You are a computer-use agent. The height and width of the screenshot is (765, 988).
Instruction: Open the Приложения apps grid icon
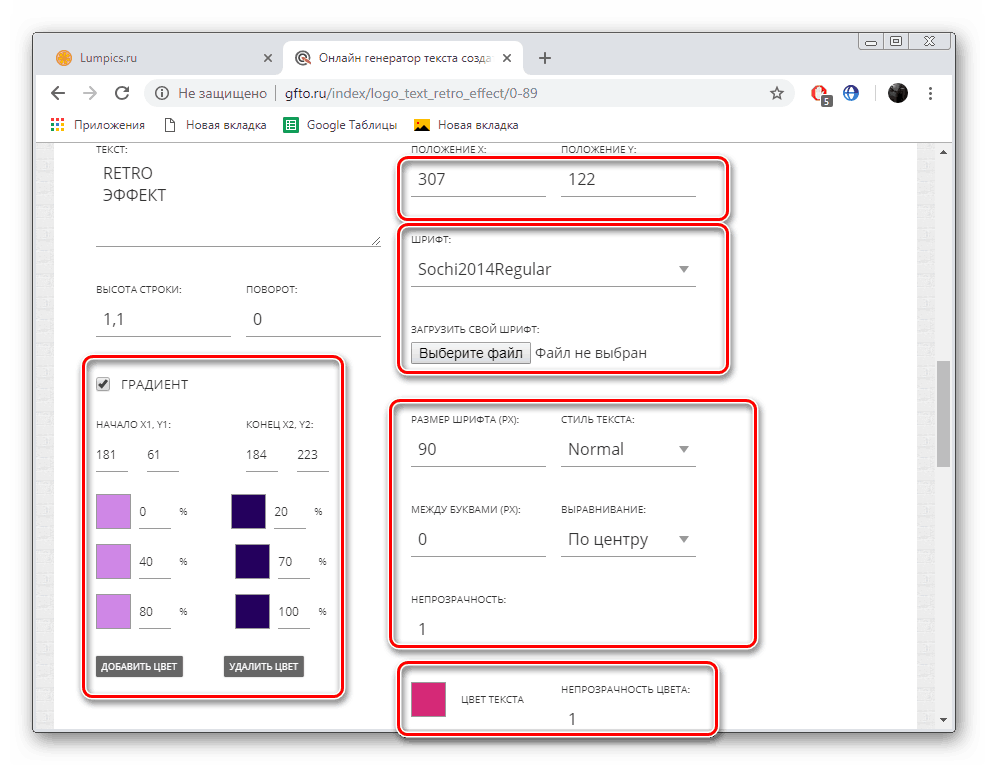[57, 125]
